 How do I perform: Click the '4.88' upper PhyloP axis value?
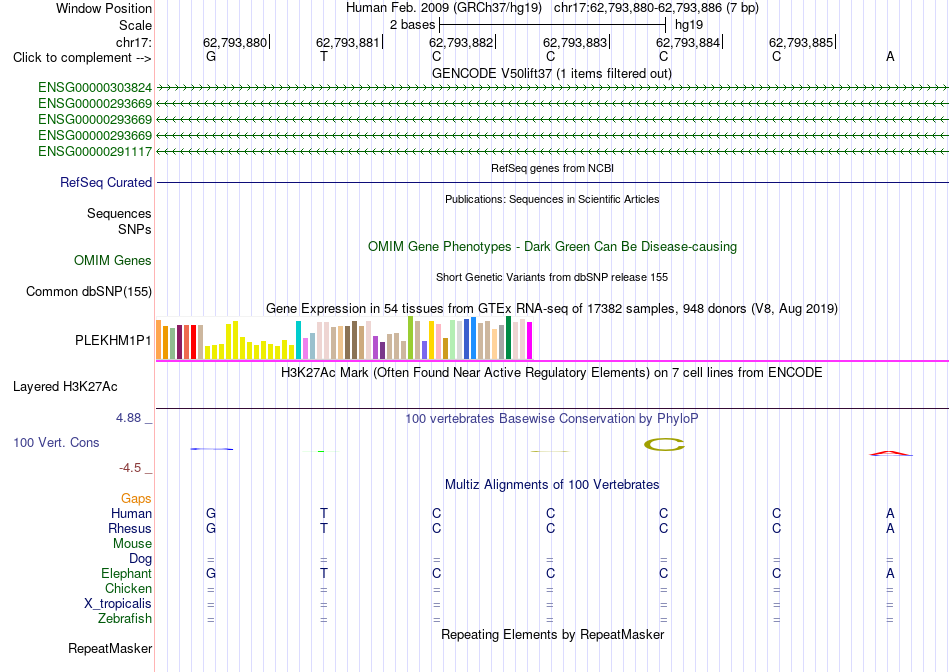coord(128,418)
